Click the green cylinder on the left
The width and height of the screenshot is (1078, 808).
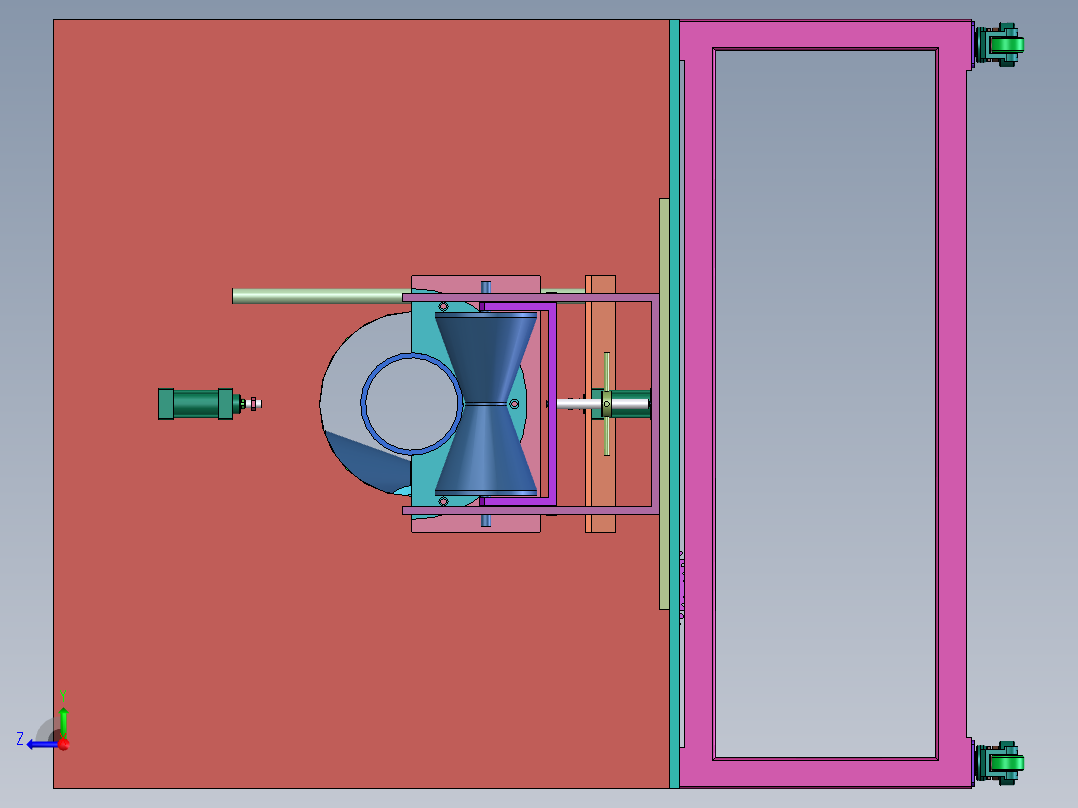point(199,404)
